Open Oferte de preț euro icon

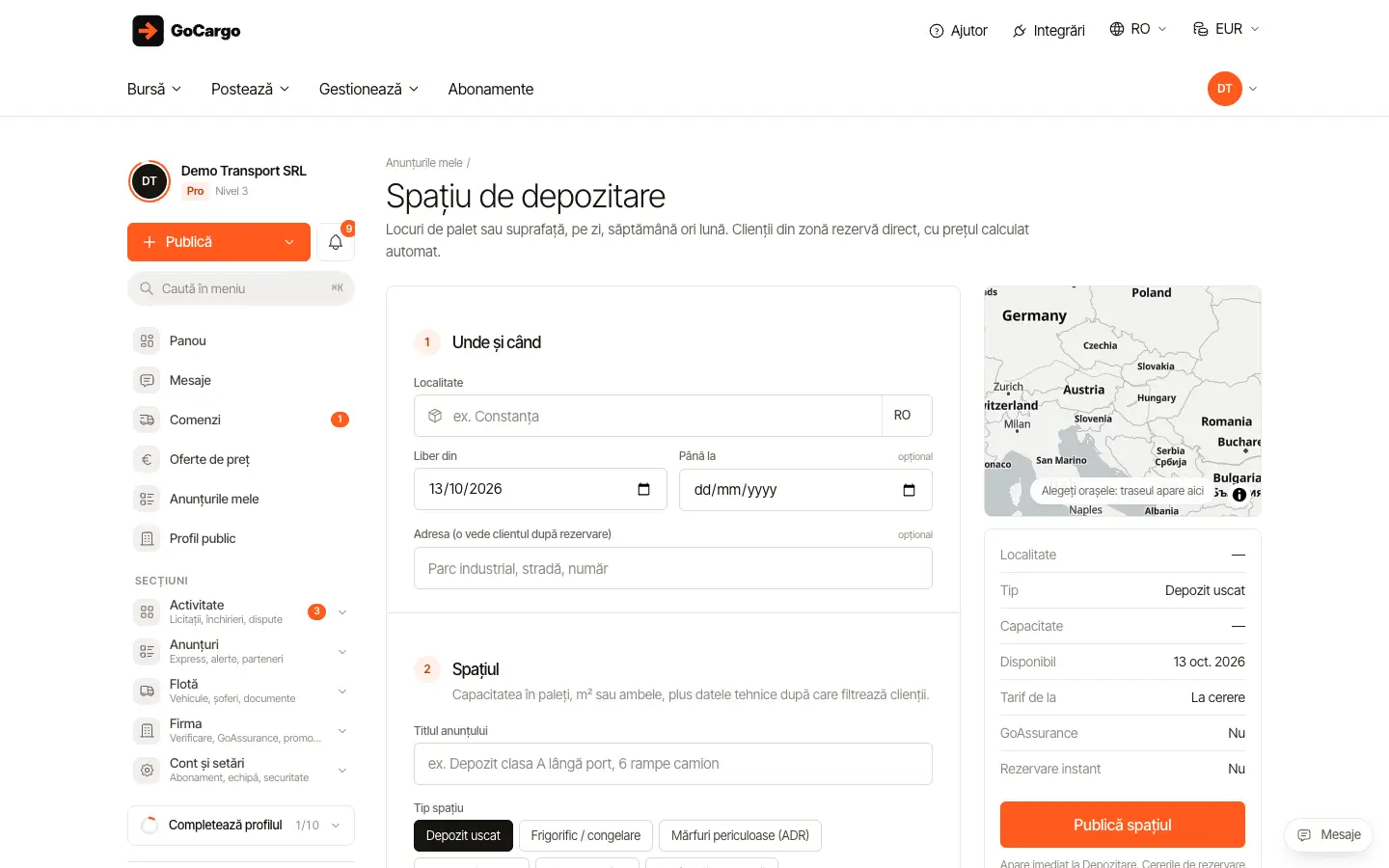tap(147, 459)
